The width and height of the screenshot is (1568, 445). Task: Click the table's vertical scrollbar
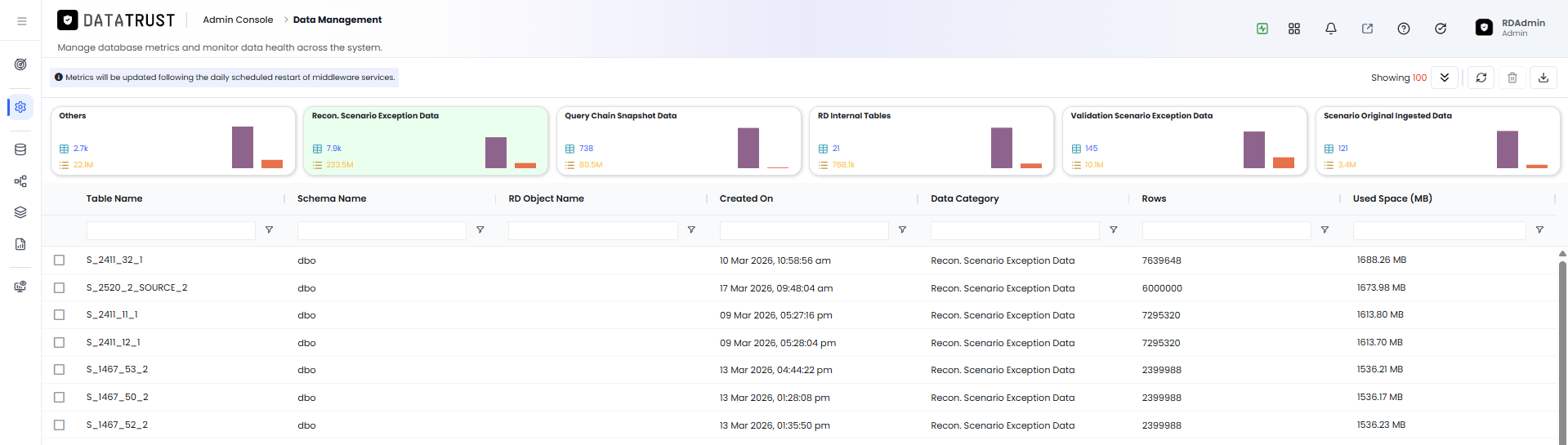pyautogui.click(x=1562, y=351)
